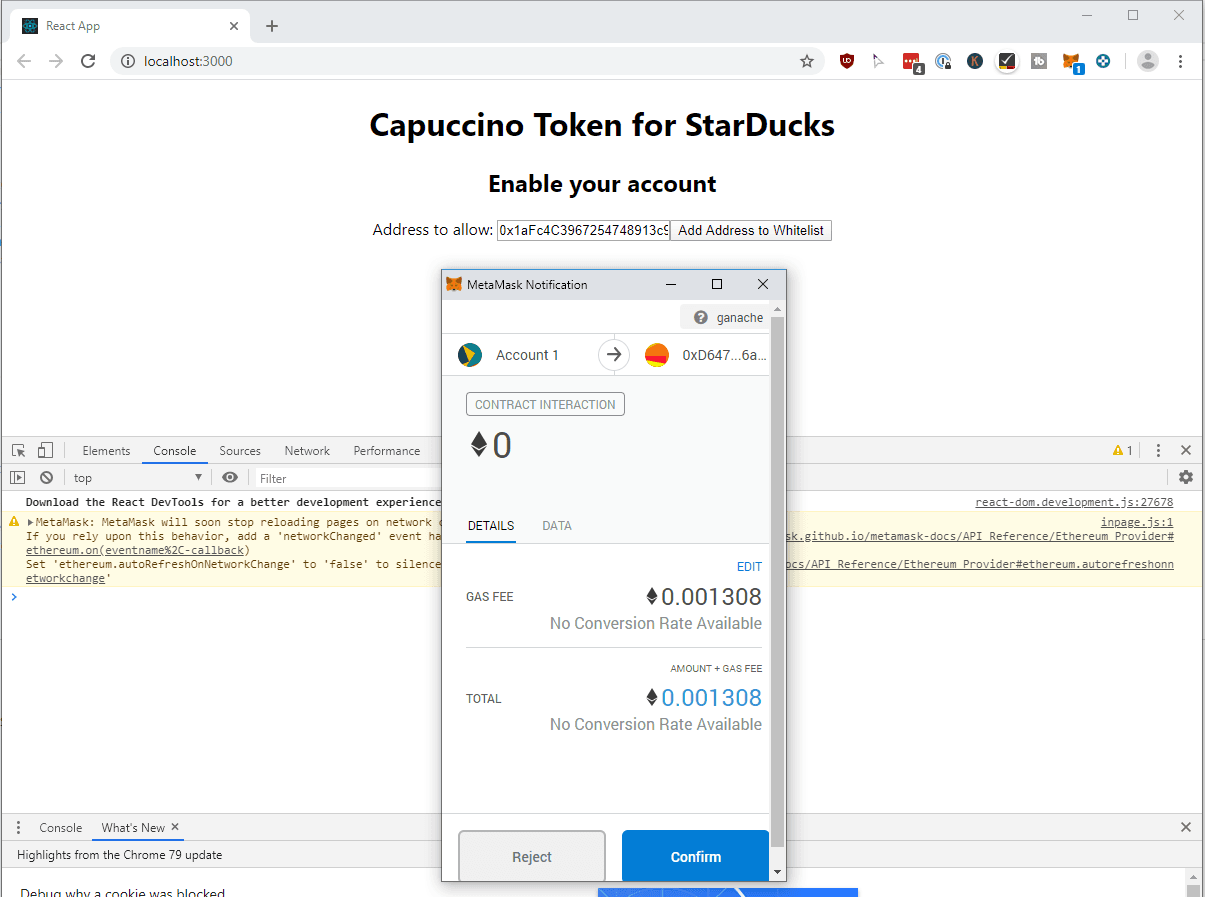Open the drawer three-dot menu beside Console
The image size is (1205, 897).
[x=18, y=828]
